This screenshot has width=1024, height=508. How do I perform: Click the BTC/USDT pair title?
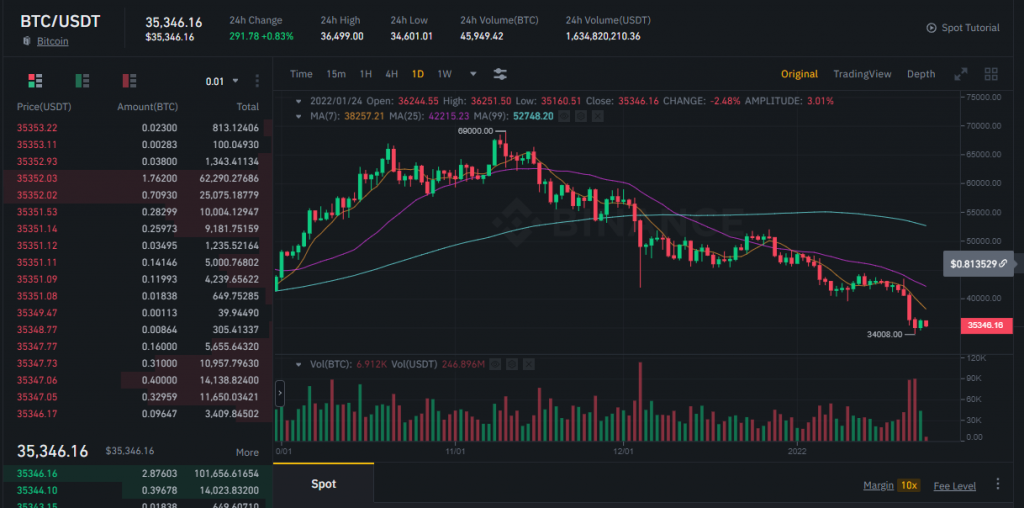pos(60,21)
